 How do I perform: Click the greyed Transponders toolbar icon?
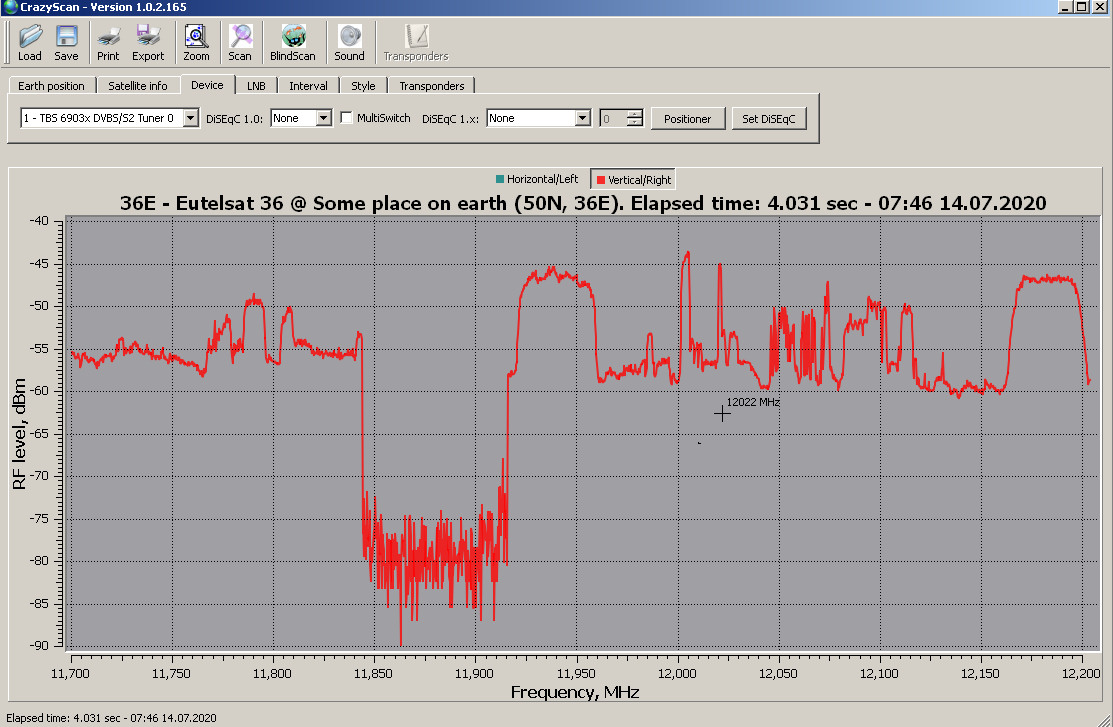[x=416, y=43]
